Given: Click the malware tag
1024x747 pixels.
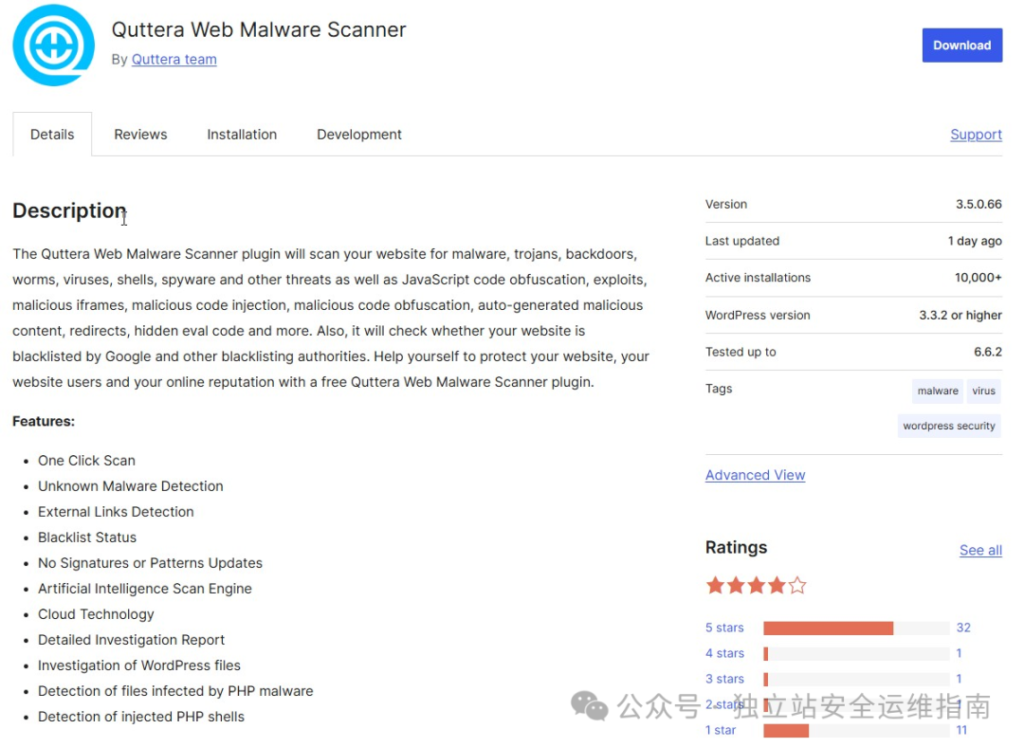Looking at the screenshot, I should click(937, 390).
